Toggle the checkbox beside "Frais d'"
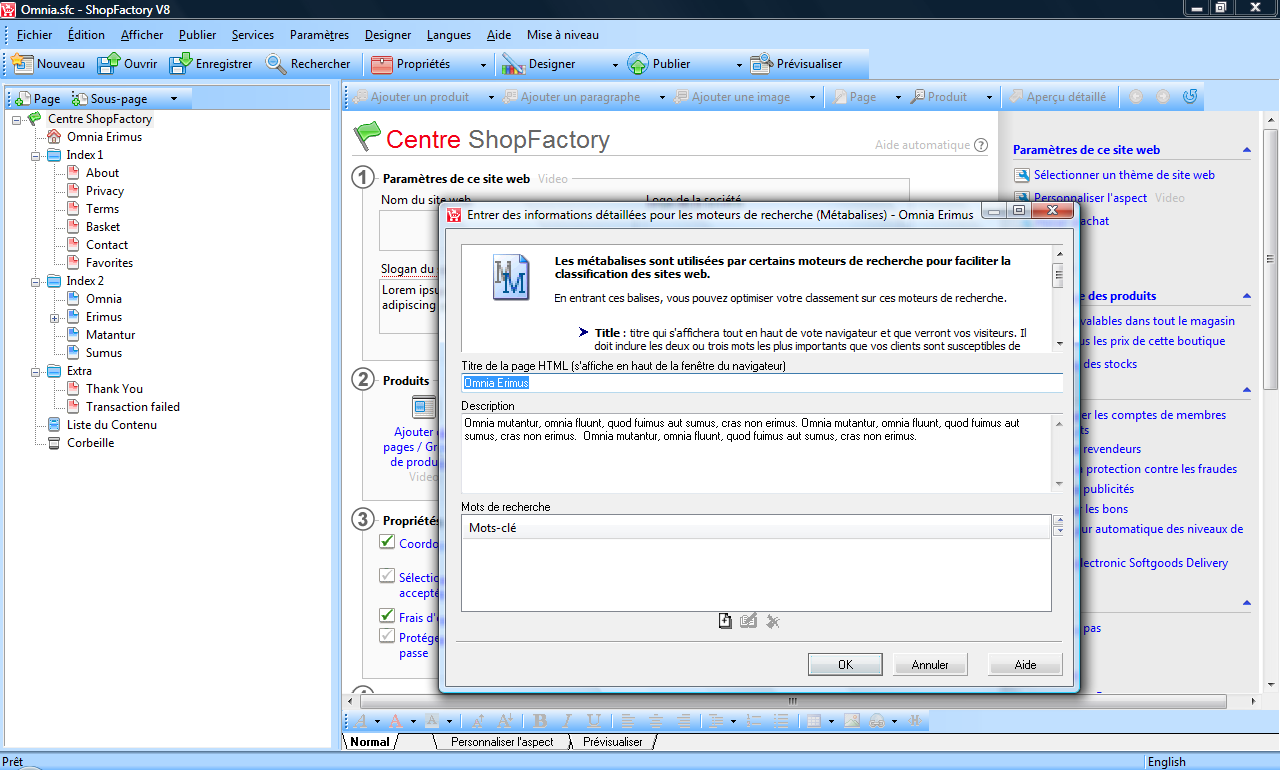1280x770 pixels. point(386,616)
